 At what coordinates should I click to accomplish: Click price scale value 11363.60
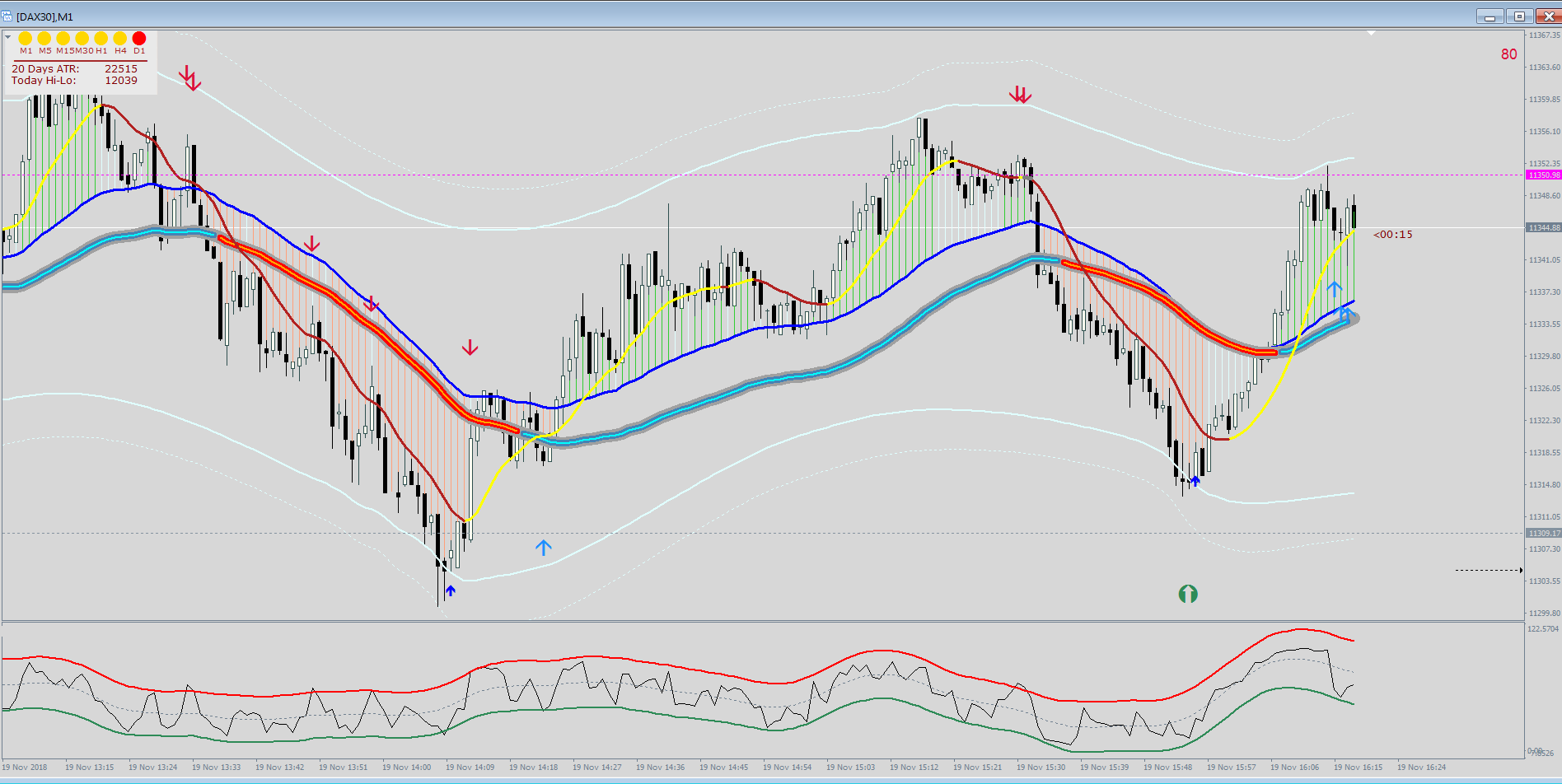pos(1545,68)
